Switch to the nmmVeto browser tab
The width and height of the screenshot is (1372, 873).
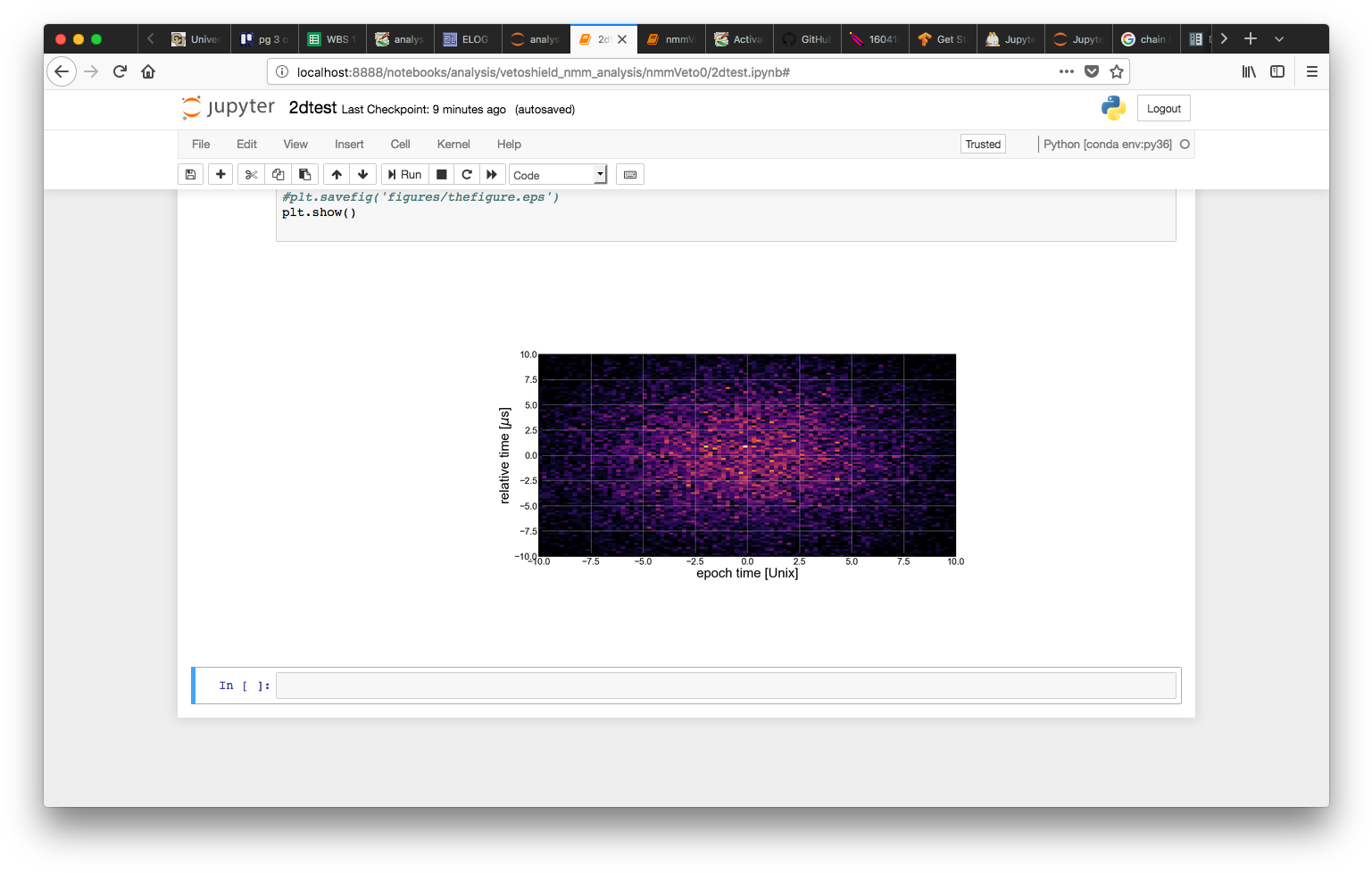(x=671, y=38)
